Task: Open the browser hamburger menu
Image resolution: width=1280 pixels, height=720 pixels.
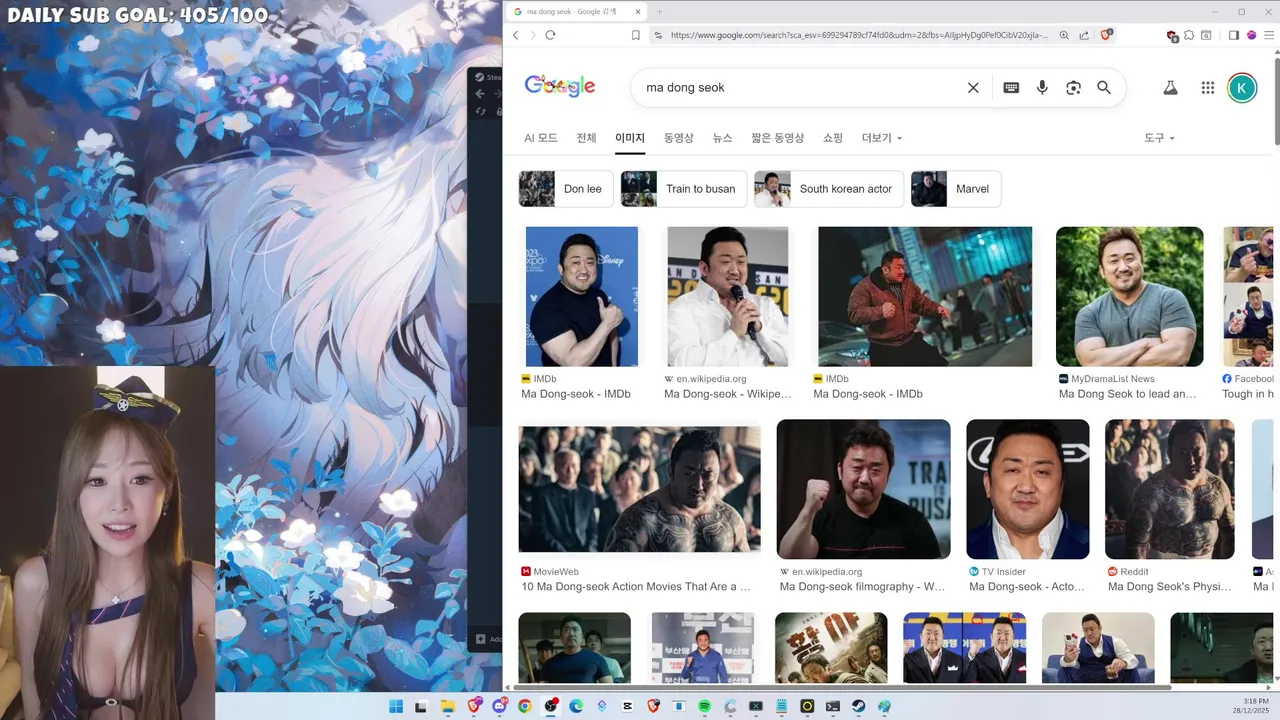Action: point(1267,35)
